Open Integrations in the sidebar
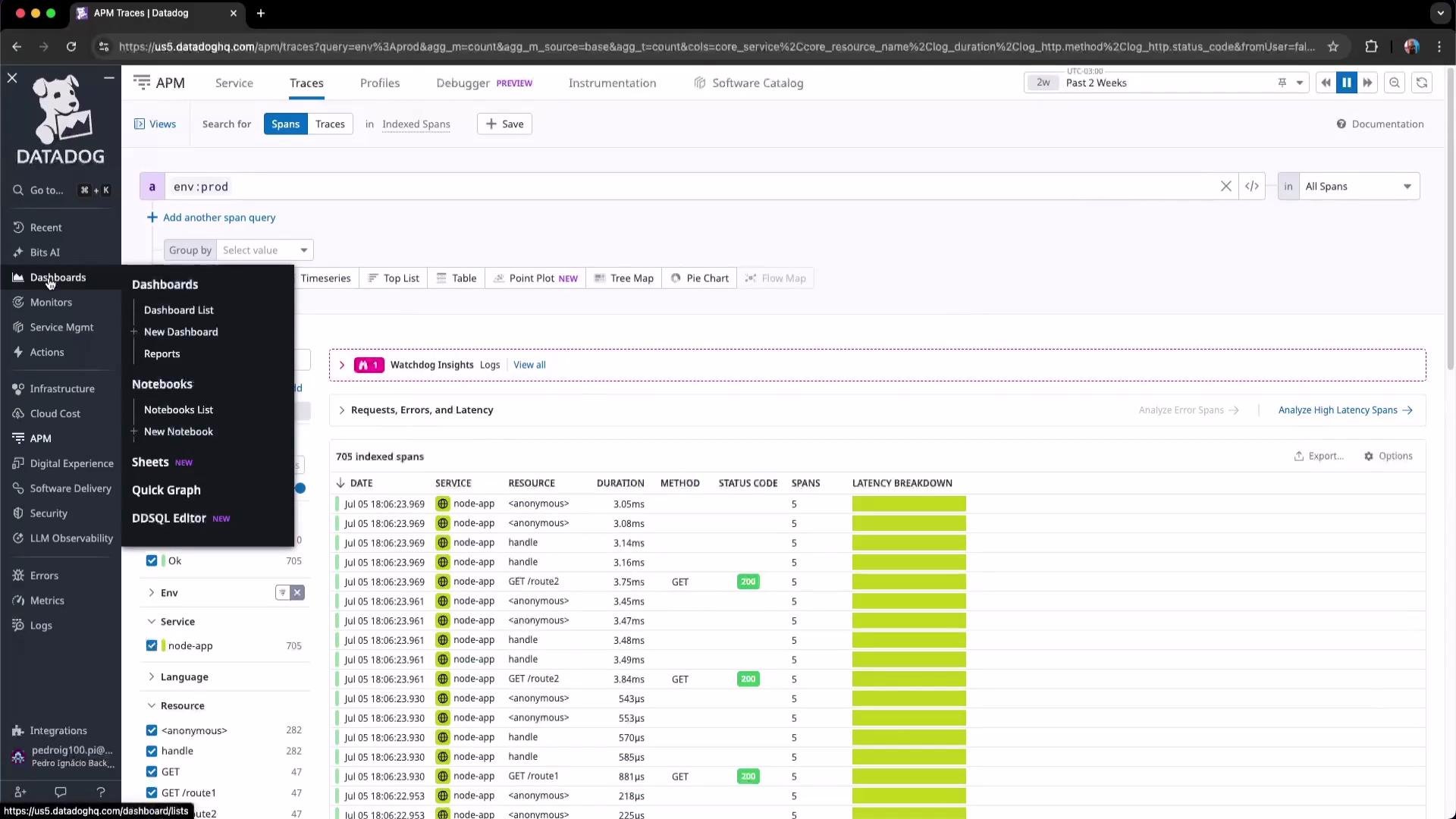Image resolution: width=1456 pixels, height=819 pixels. tap(58, 731)
